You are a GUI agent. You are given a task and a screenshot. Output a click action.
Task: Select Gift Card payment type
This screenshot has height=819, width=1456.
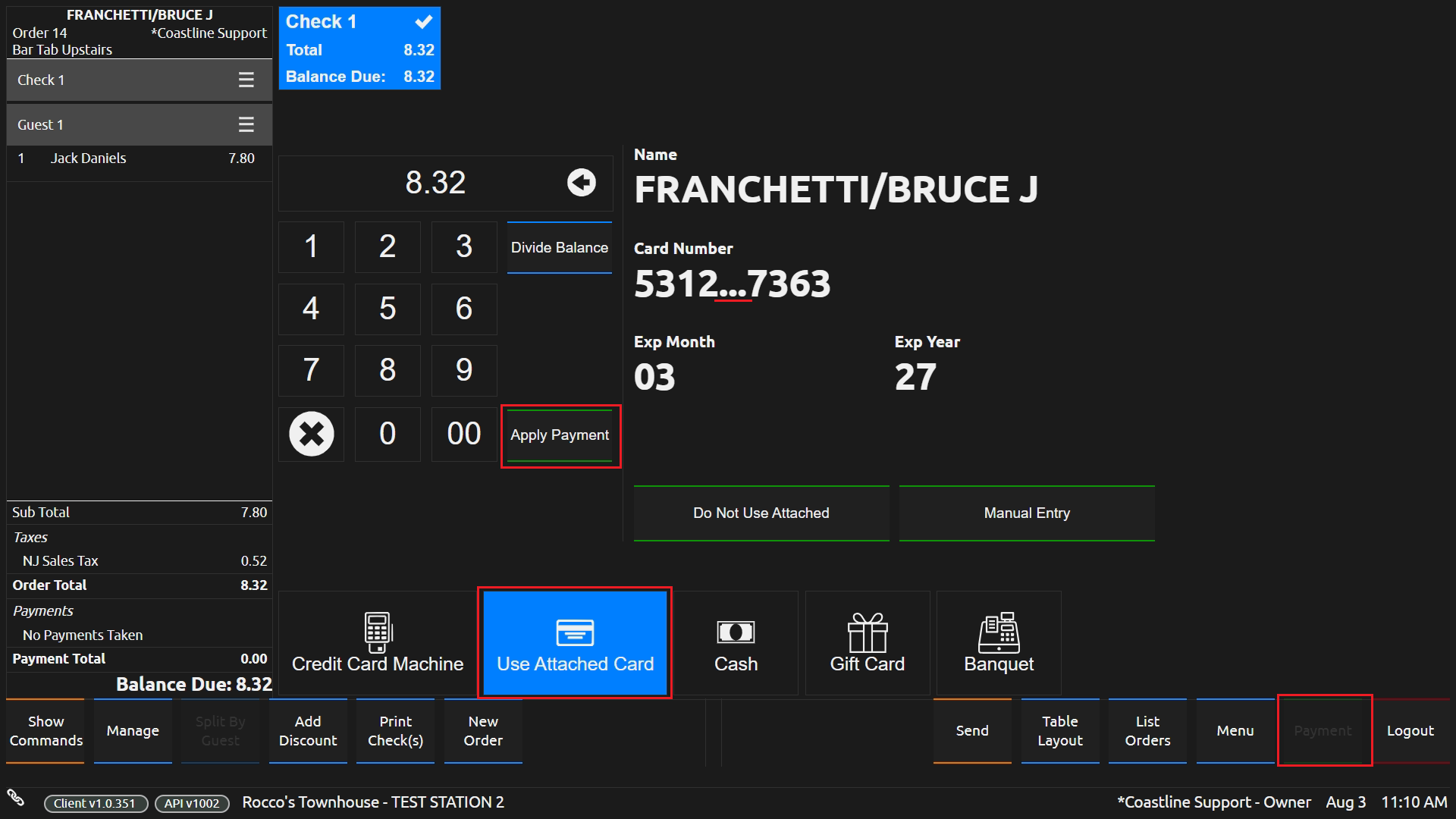[x=867, y=643]
